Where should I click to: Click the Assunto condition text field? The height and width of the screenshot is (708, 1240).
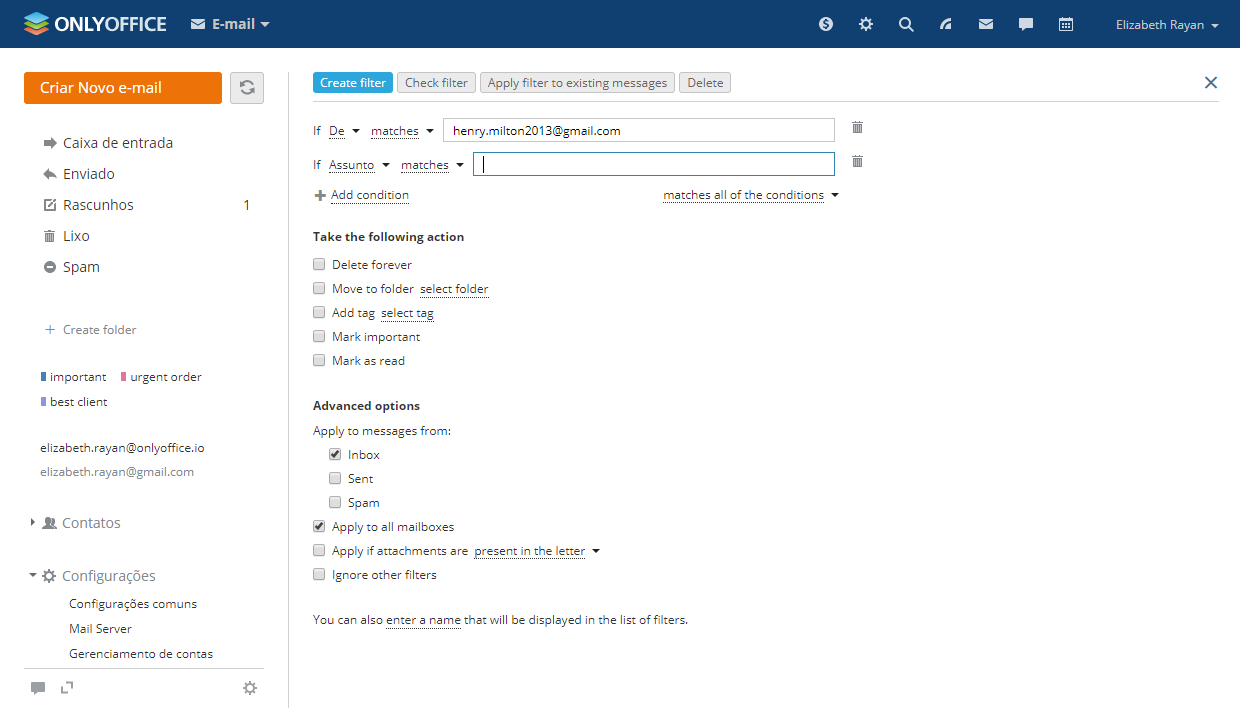(x=653, y=165)
